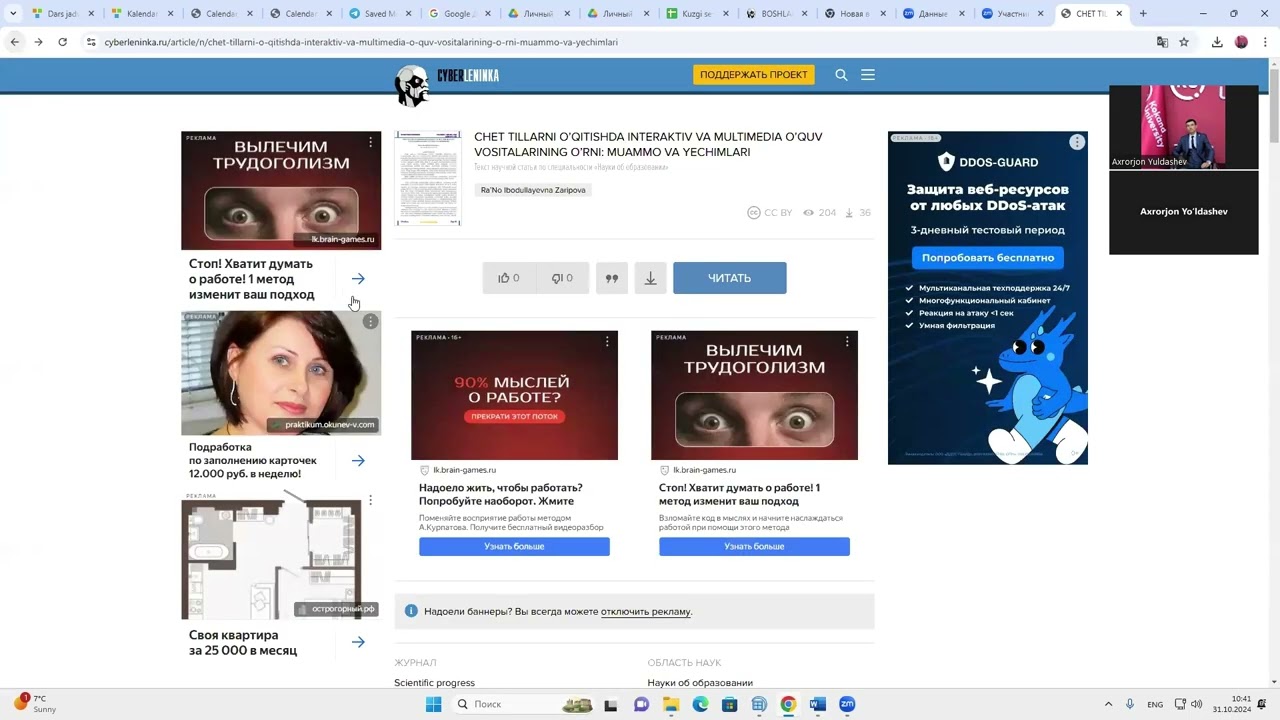Go back using browser back arrow
This screenshot has width=1280, height=720.
click(14, 42)
